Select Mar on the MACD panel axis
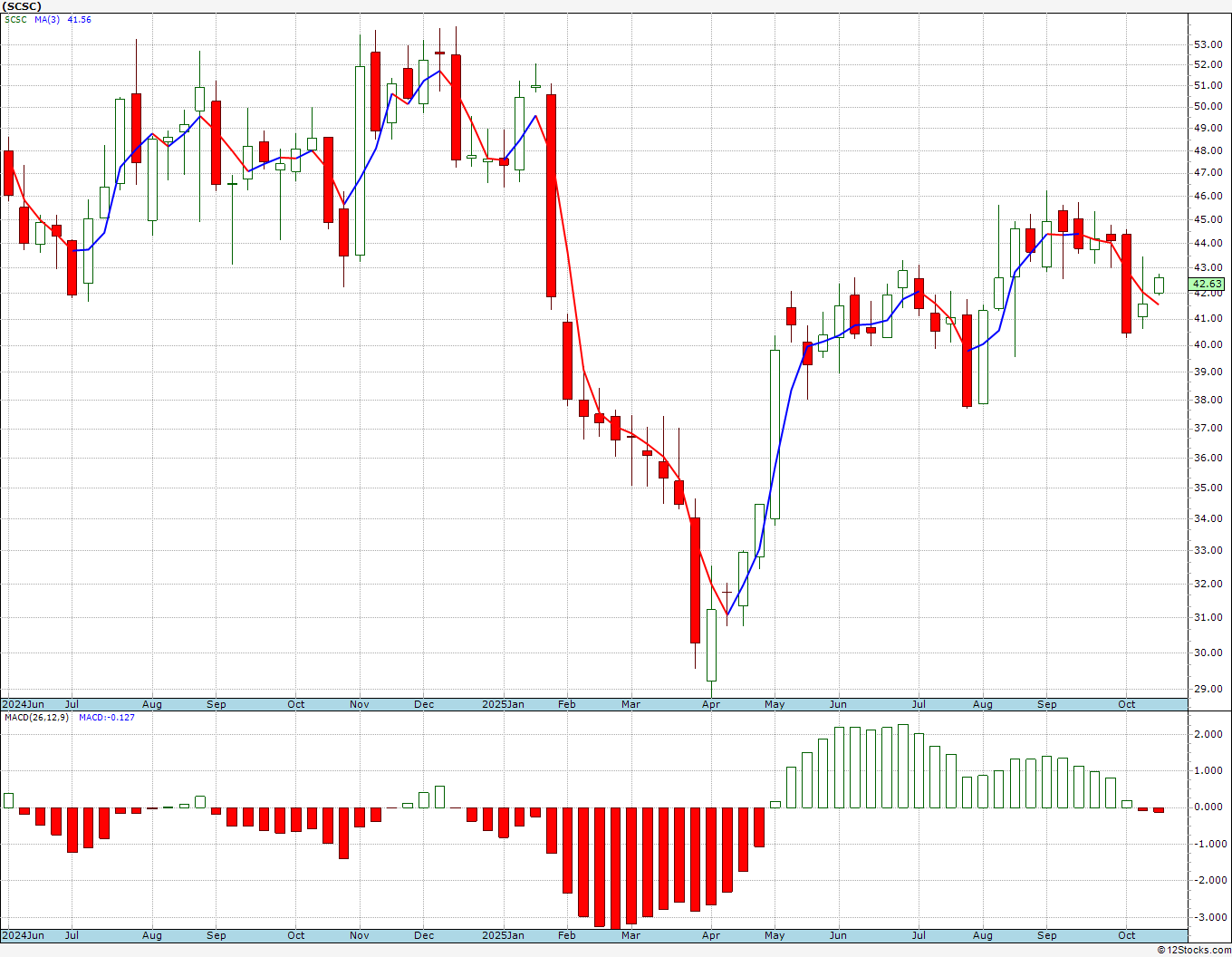1232x957 pixels. point(631,935)
